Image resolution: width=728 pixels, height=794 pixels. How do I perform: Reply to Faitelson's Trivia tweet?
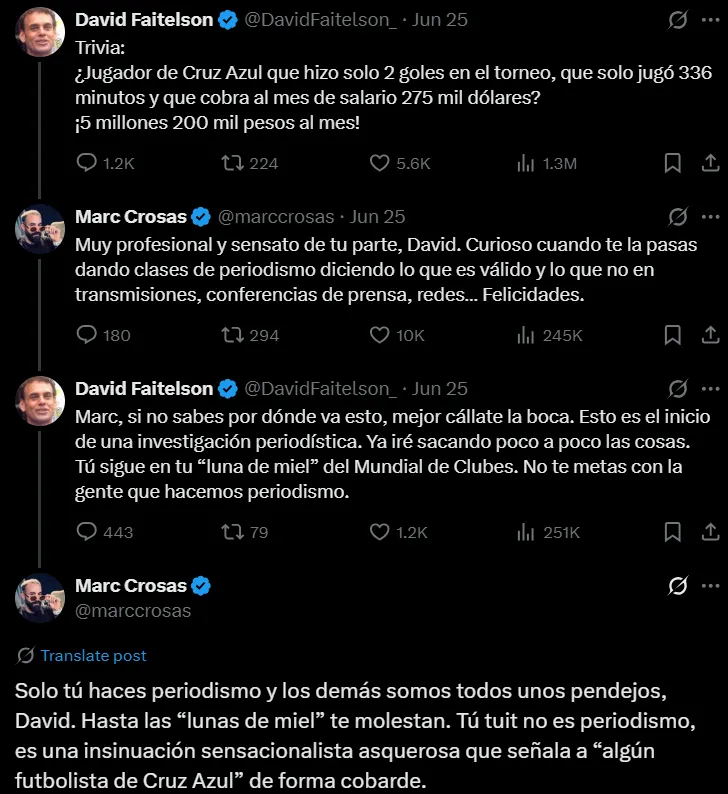click(x=87, y=163)
